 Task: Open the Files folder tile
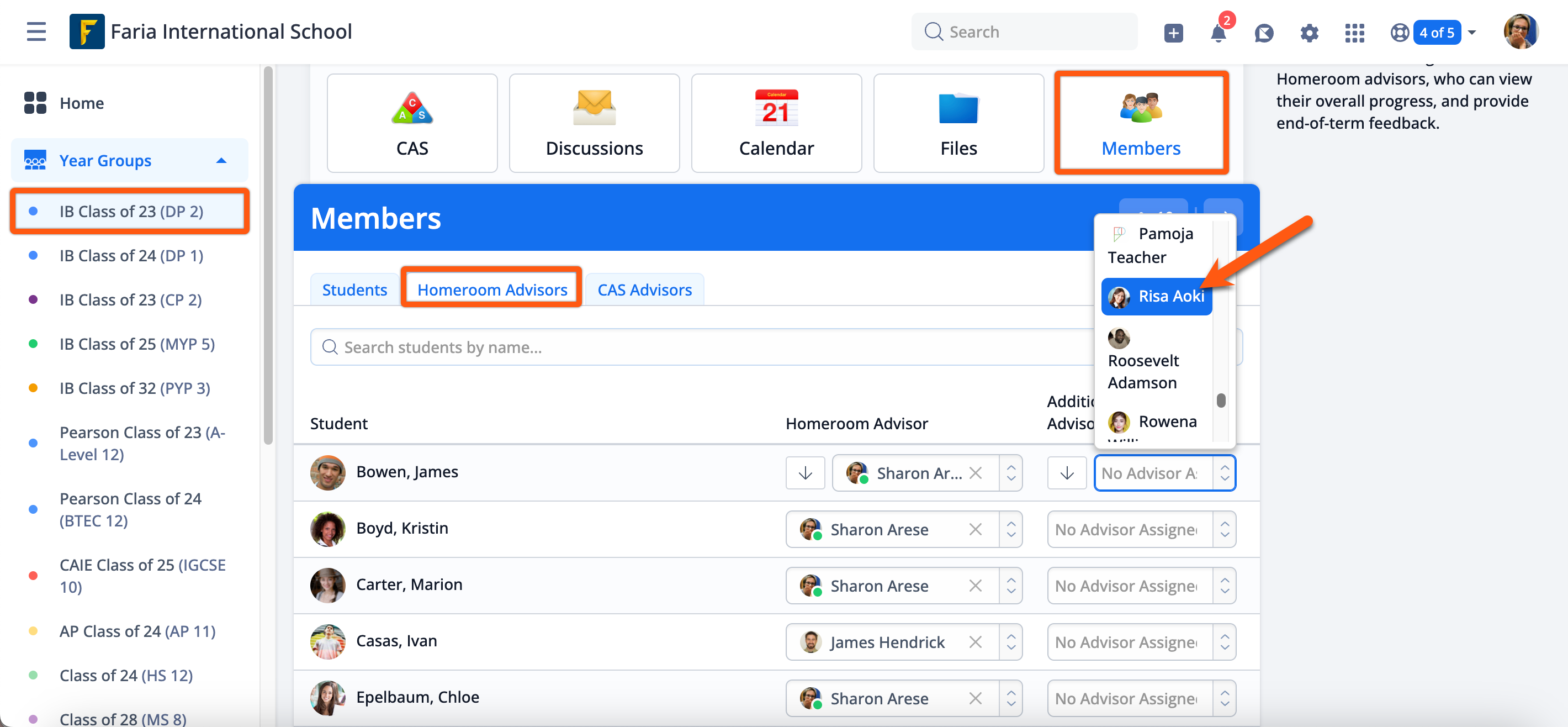click(958, 123)
